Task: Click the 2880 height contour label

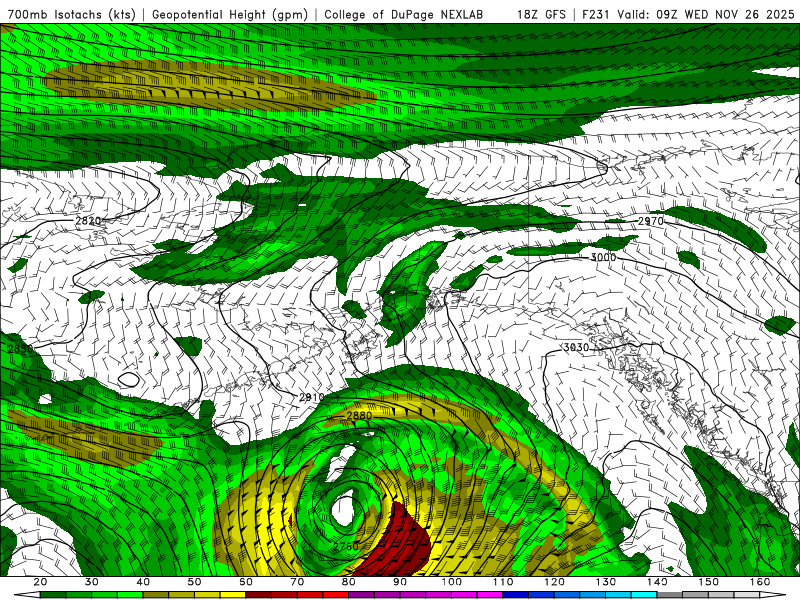Action: (x=359, y=415)
